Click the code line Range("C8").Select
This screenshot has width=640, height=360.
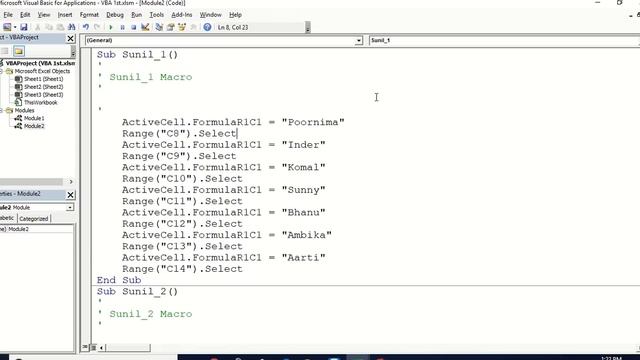pos(179,133)
